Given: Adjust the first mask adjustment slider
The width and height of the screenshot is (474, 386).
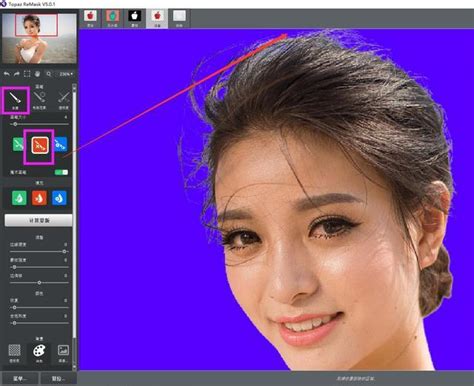Looking at the screenshot, I should 39,251.
